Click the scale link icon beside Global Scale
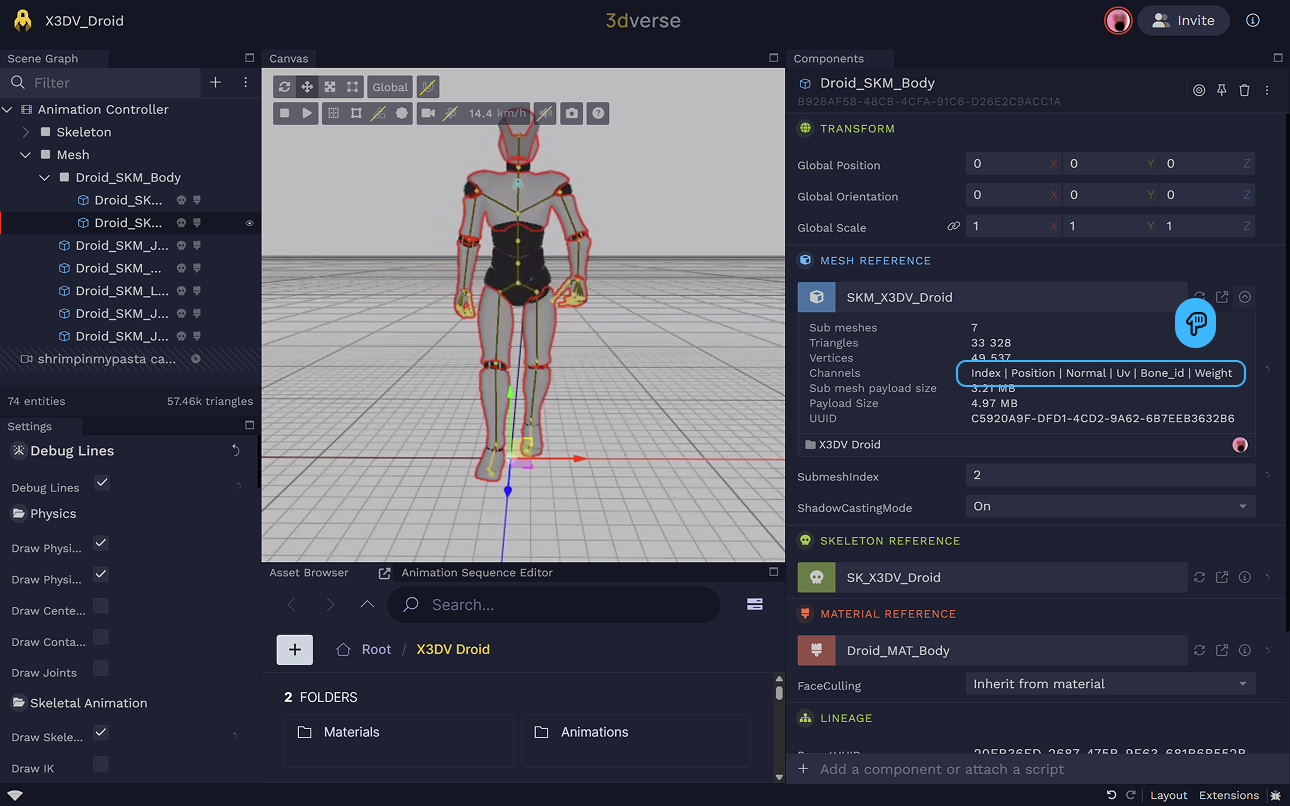The image size is (1290, 806). 953,227
